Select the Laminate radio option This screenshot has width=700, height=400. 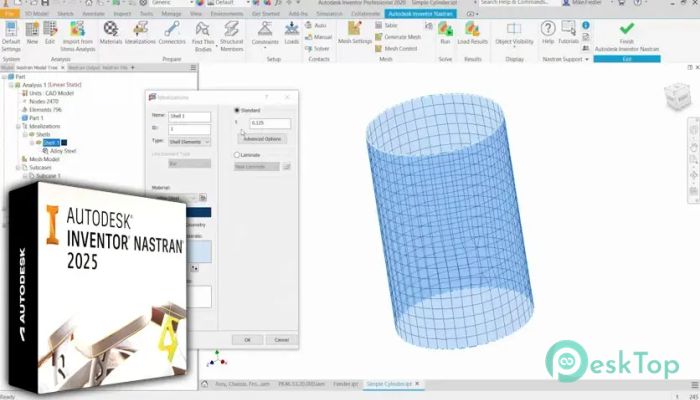tap(237, 155)
